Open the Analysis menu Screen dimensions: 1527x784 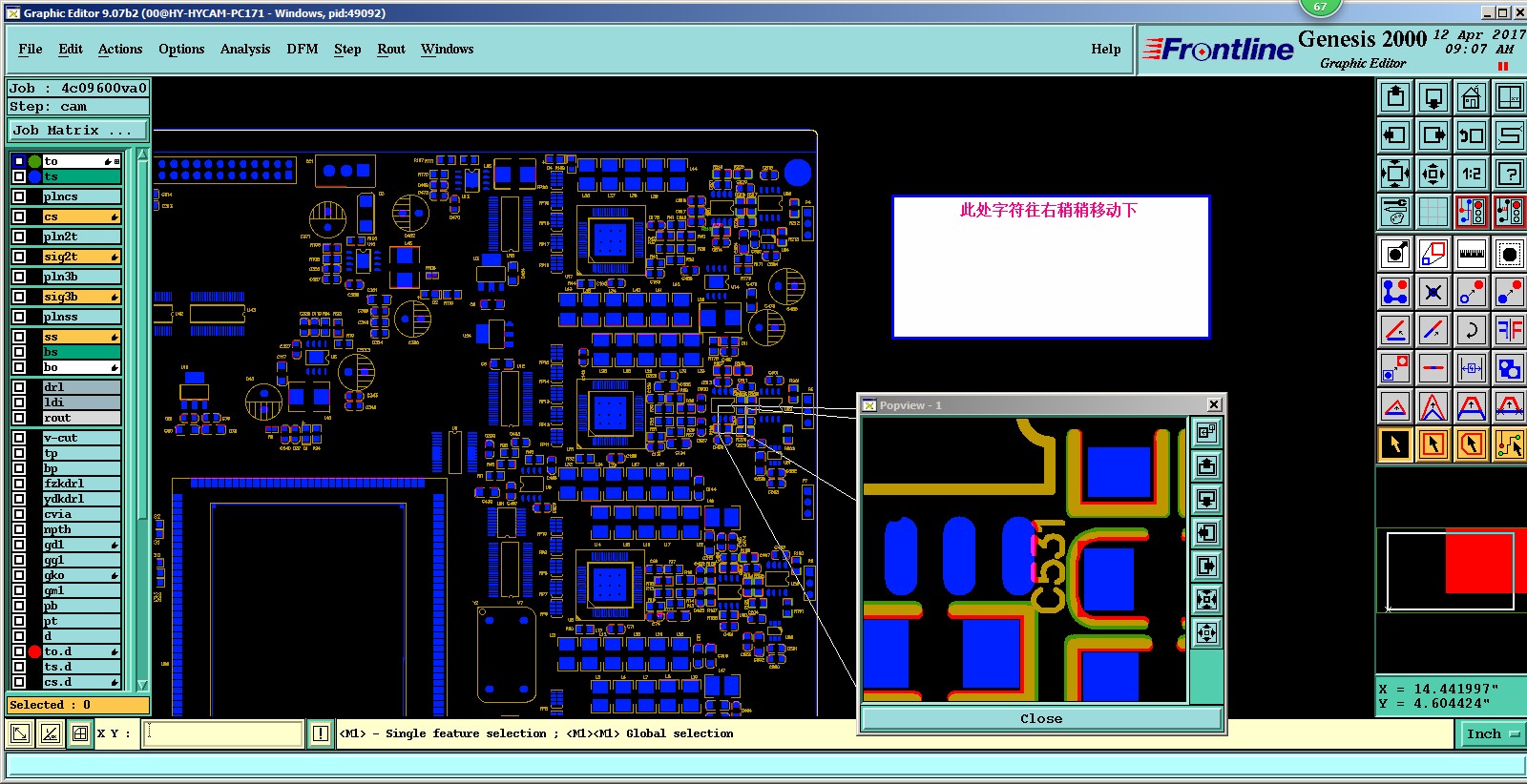(245, 50)
